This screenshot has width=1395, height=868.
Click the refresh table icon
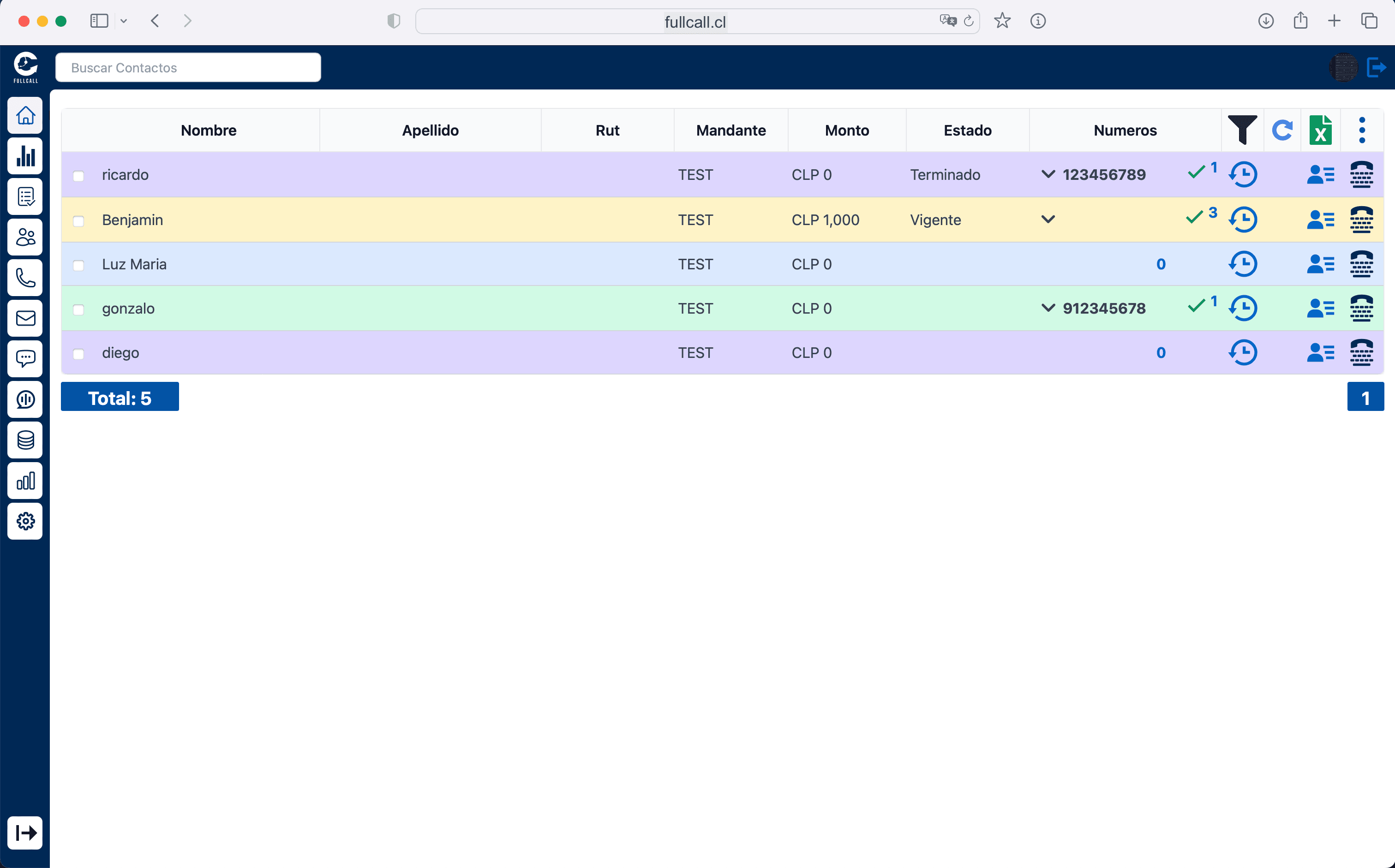[1282, 130]
